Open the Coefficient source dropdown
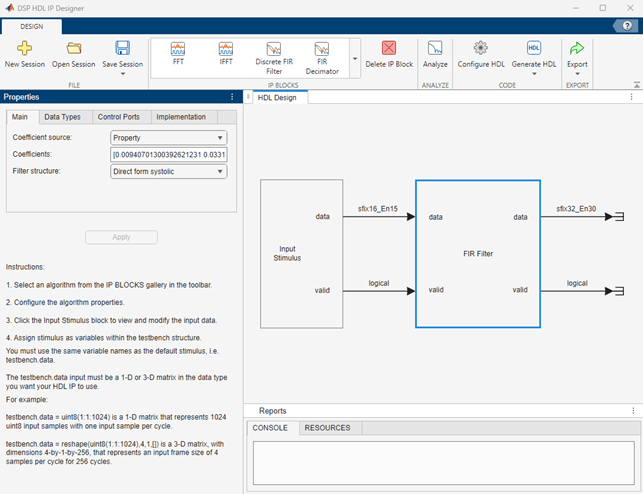The width and height of the screenshot is (643, 494). pyautogui.click(x=169, y=138)
